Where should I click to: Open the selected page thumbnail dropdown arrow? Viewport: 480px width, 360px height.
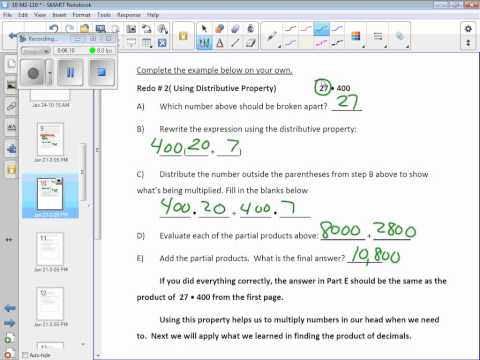[59, 181]
